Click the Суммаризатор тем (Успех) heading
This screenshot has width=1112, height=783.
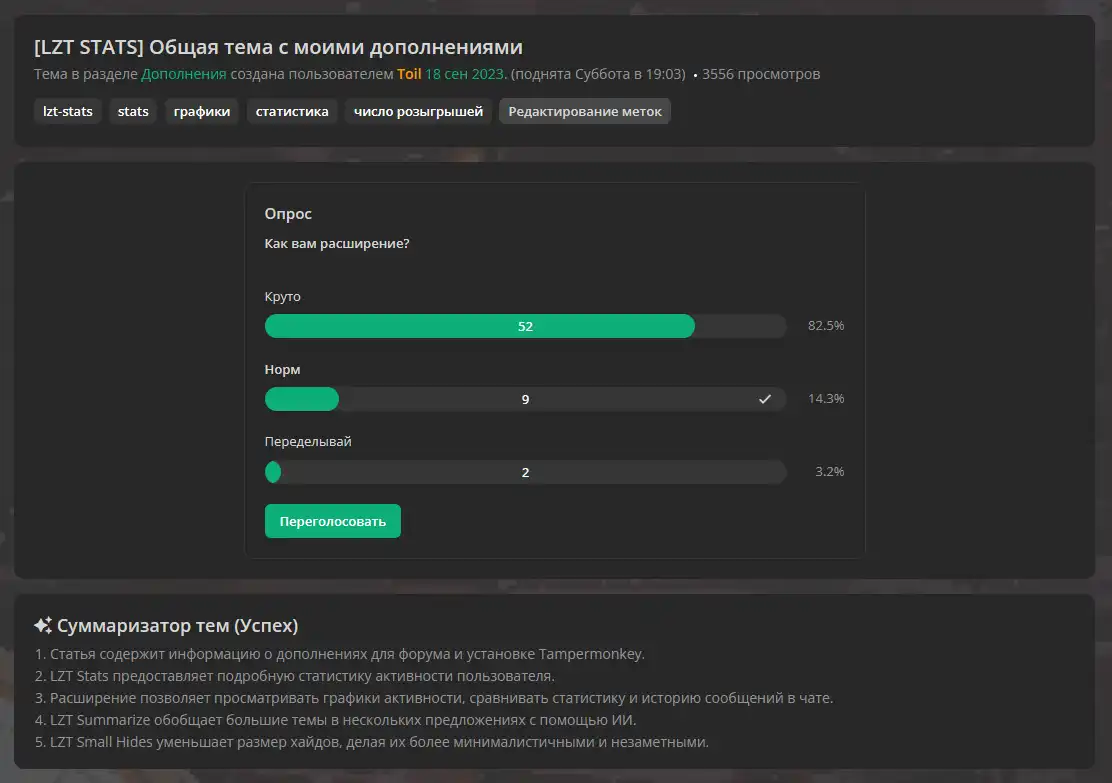[x=177, y=626]
